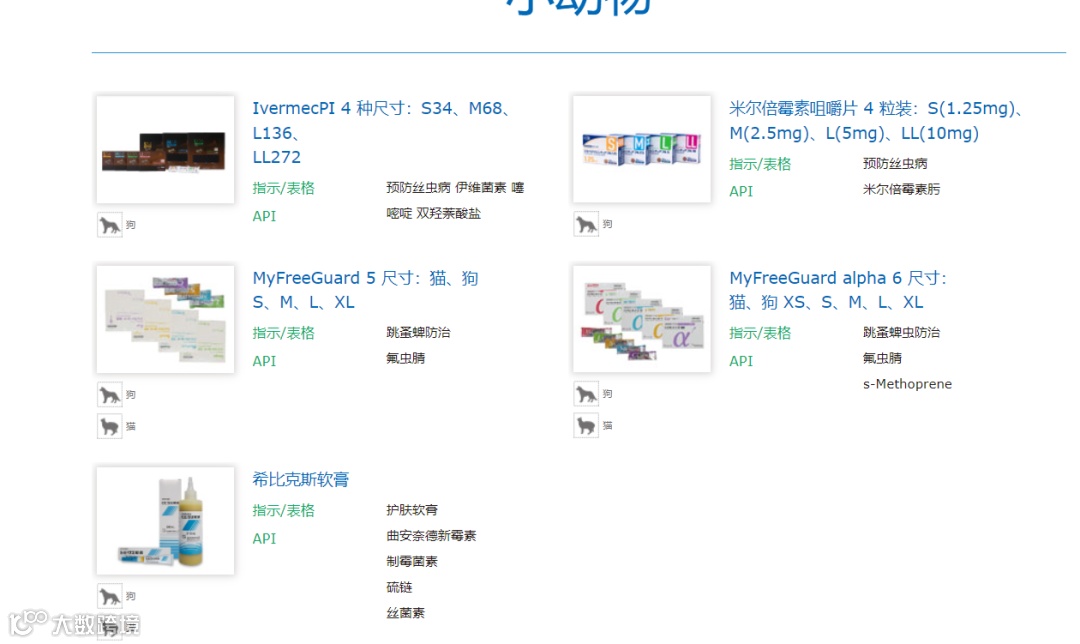
Task: Click 指示/表格 label under 米尔倍霉素咀嚼片
Action: pyautogui.click(x=760, y=164)
